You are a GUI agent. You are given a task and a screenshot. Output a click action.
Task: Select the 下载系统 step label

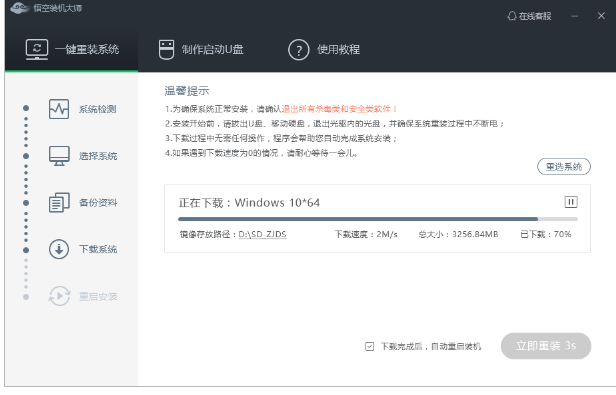tap(98, 249)
